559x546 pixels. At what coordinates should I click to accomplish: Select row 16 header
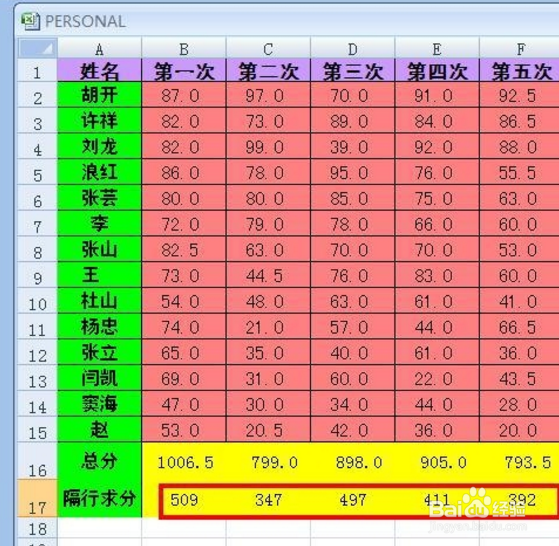click(x=37, y=461)
